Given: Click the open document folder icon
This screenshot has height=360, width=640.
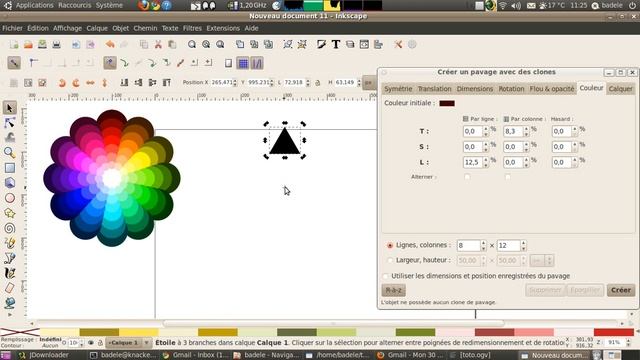Looking at the screenshot, I should [x=28, y=44].
